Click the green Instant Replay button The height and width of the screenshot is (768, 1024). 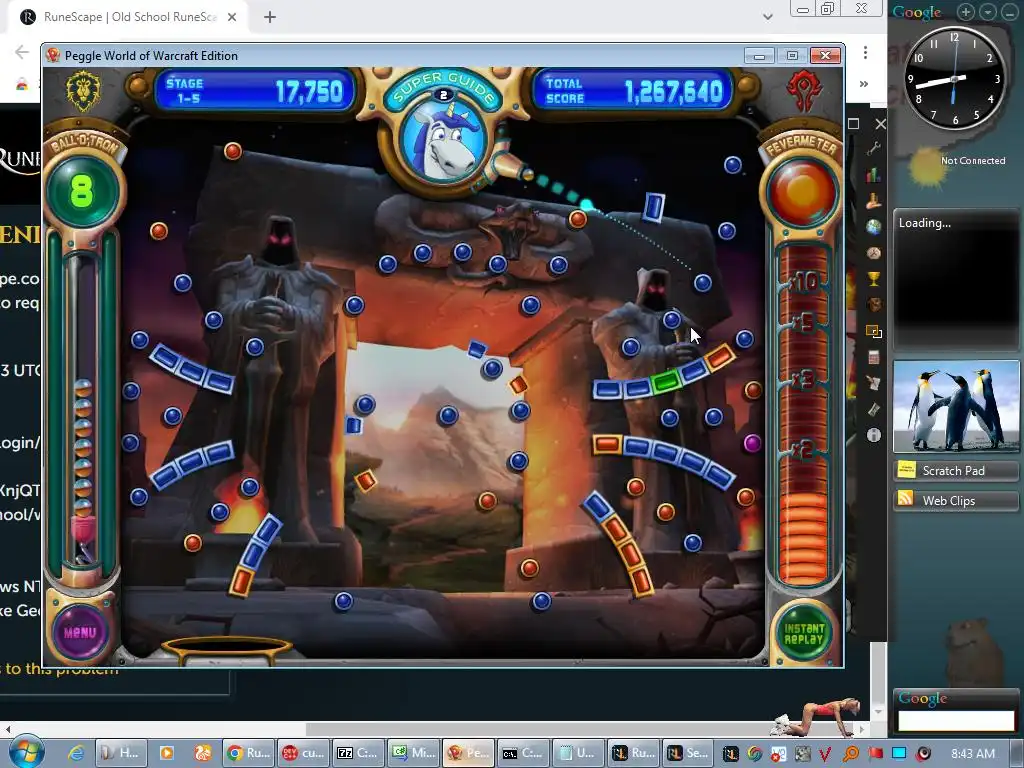click(x=804, y=633)
